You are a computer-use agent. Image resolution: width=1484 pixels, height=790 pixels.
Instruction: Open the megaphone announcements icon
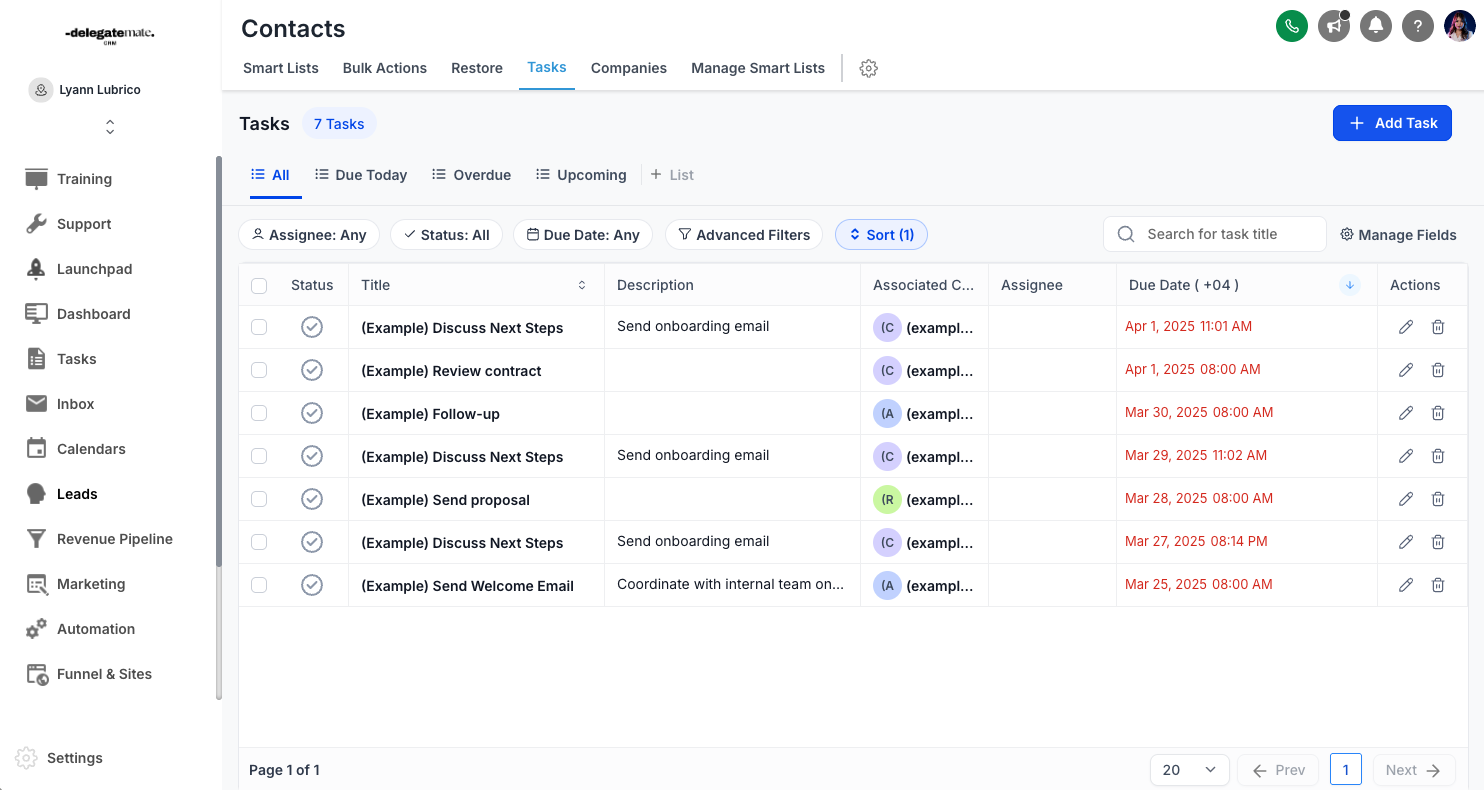point(1334,26)
